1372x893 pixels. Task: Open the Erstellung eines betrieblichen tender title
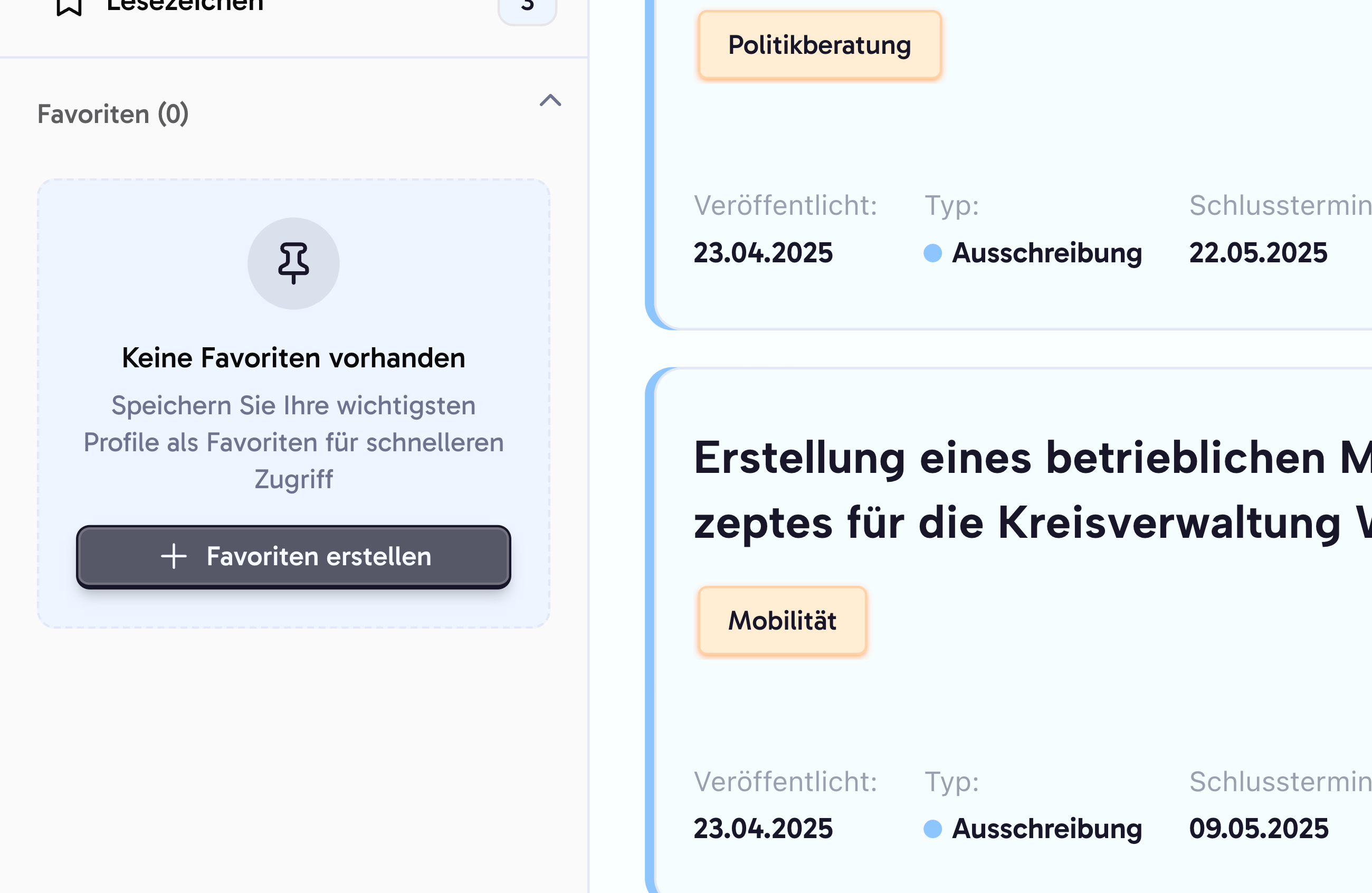[x=1032, y=490]
